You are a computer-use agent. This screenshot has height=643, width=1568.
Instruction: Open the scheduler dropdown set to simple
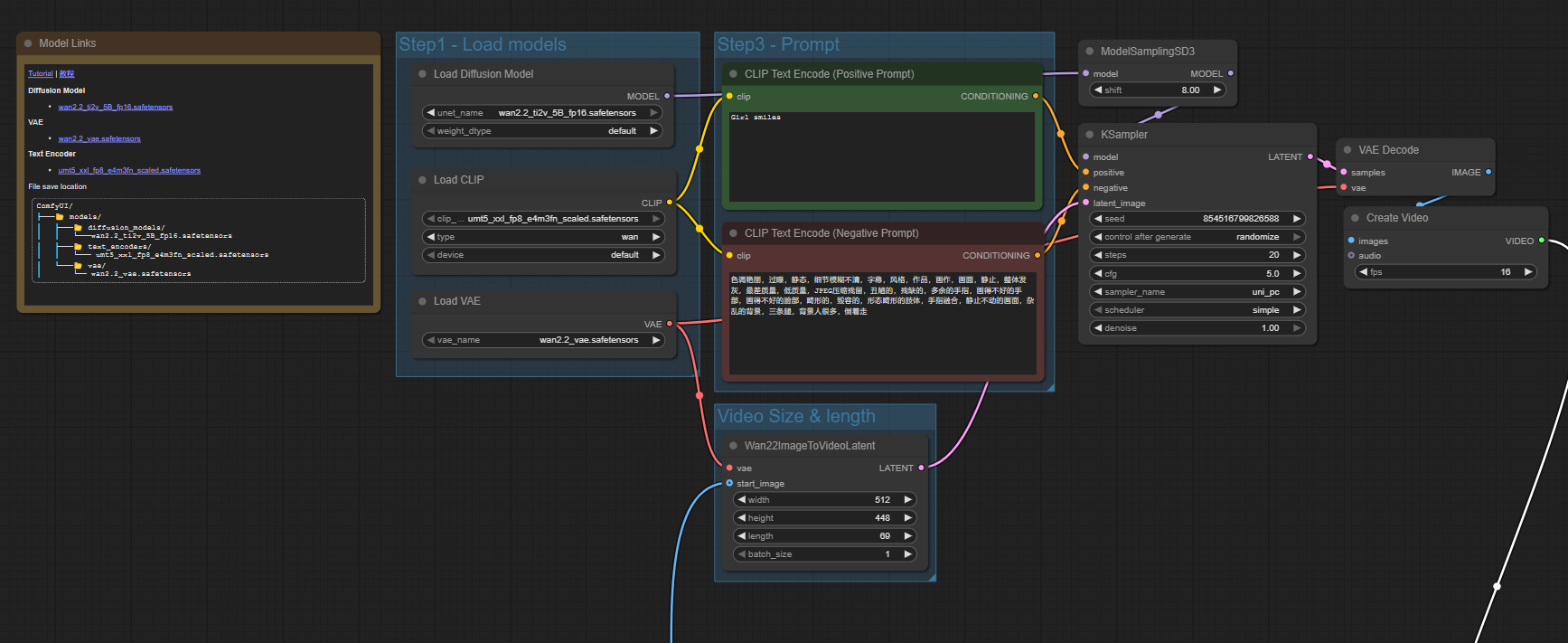coord(1197,310)
